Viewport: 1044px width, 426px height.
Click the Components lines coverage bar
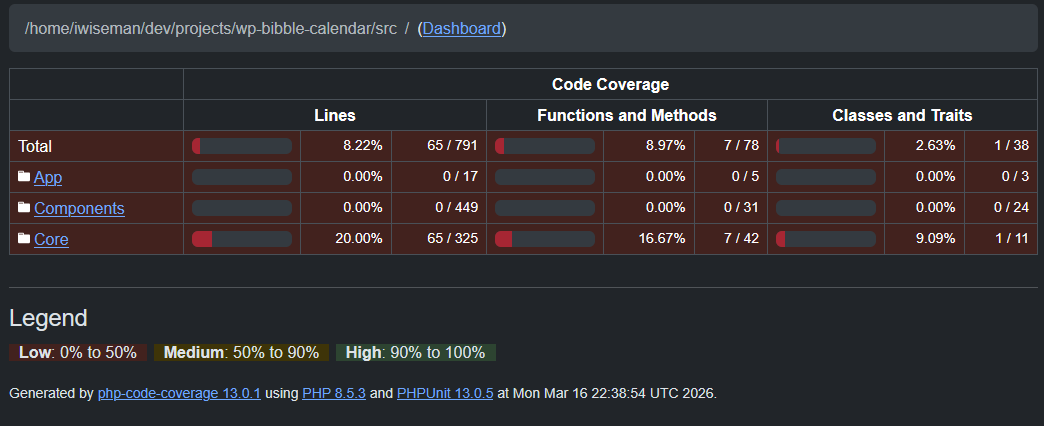tap(242, 208)
